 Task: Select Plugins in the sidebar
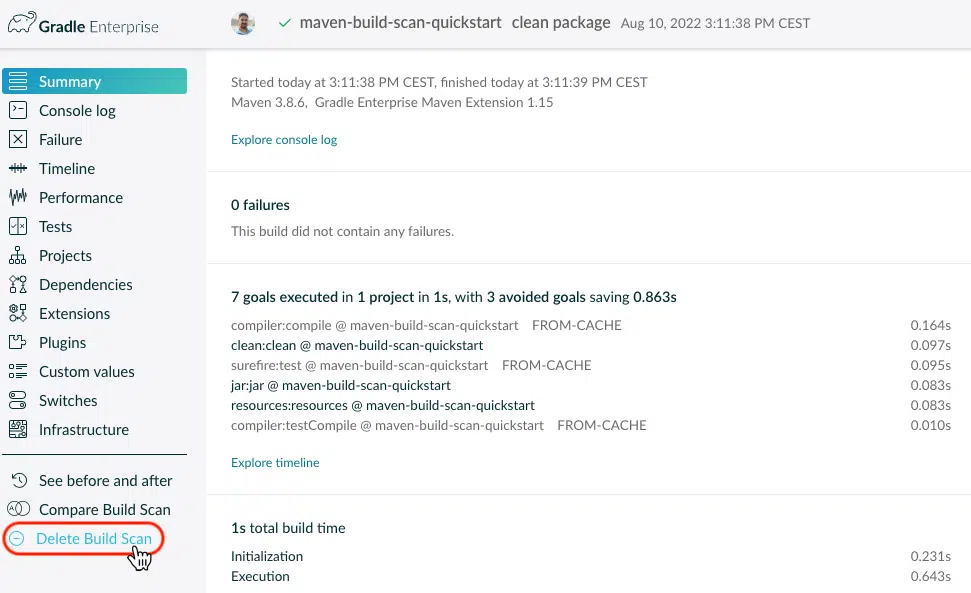click(63, 343)
